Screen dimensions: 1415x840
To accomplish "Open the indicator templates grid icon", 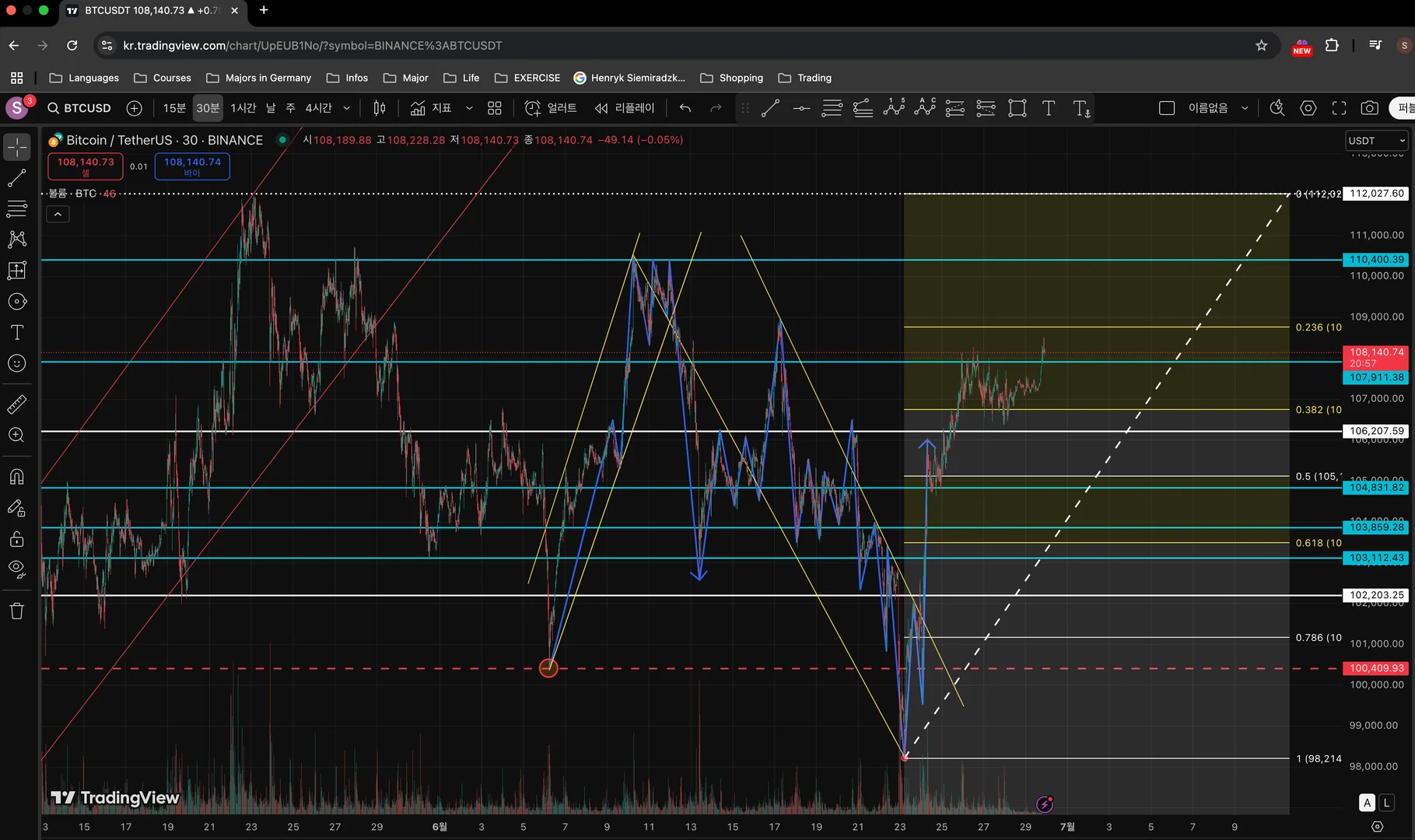I will coord(495,108).
